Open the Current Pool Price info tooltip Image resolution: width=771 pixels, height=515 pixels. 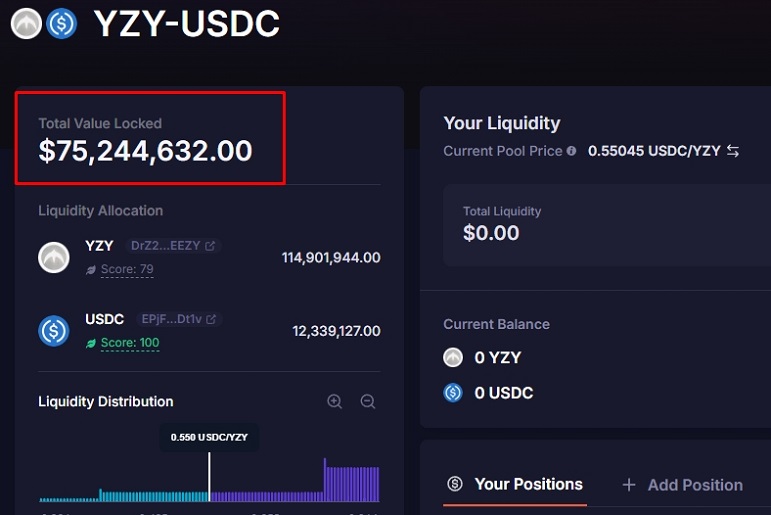coord(571,151)
